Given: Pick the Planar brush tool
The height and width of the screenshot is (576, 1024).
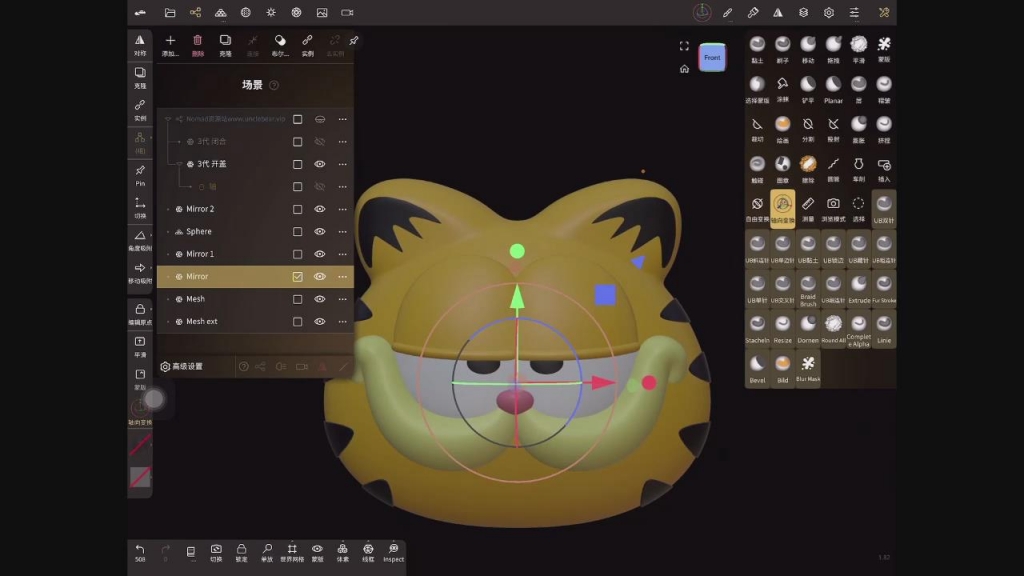Looking at the screenshot, I should (833, 89).
